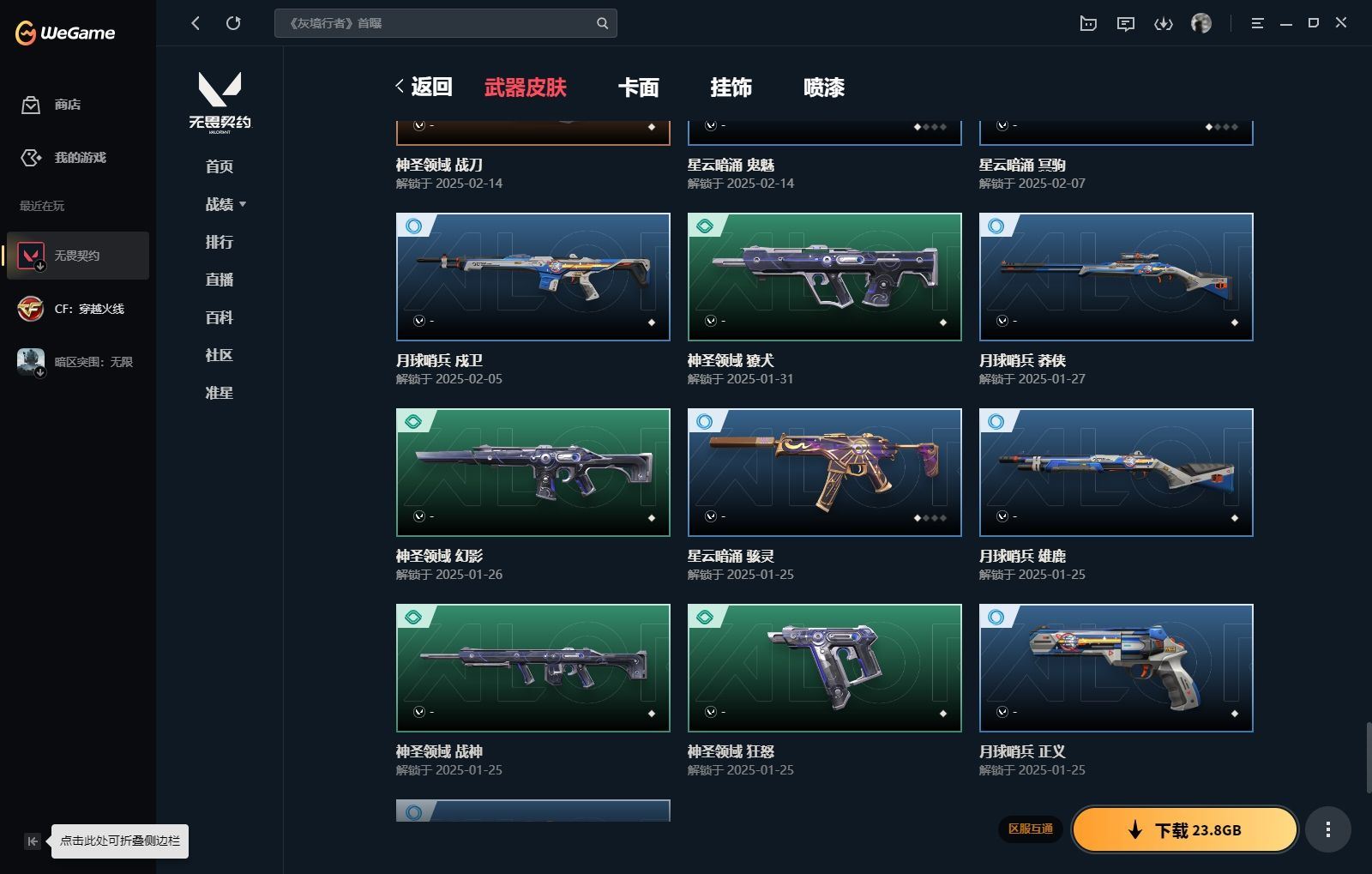Switch to the 喷漆 tab
This screenshot has width=1372, height=874.
tap(824, 87)
